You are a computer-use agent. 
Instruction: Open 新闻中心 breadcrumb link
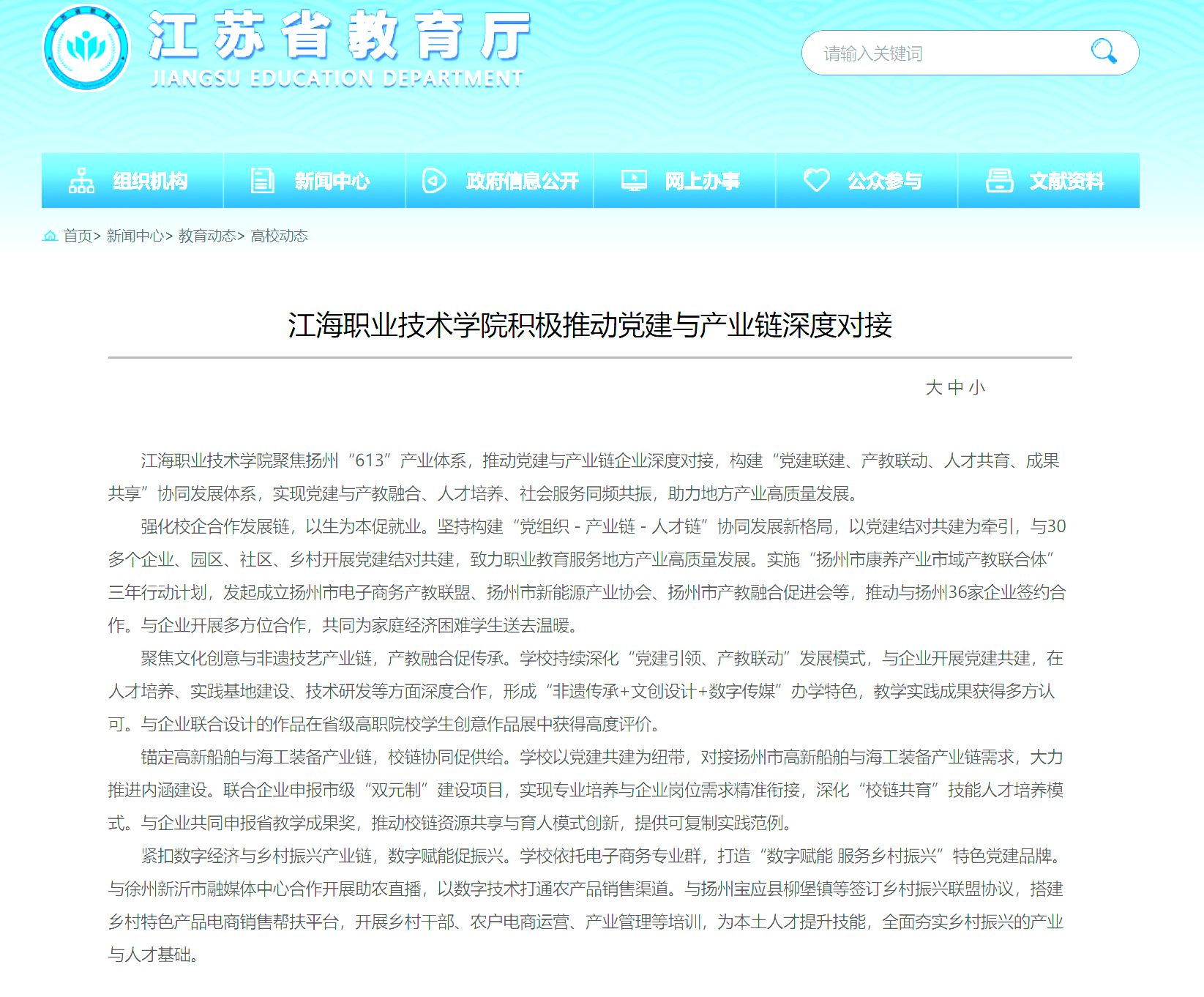tap(135, 236)
